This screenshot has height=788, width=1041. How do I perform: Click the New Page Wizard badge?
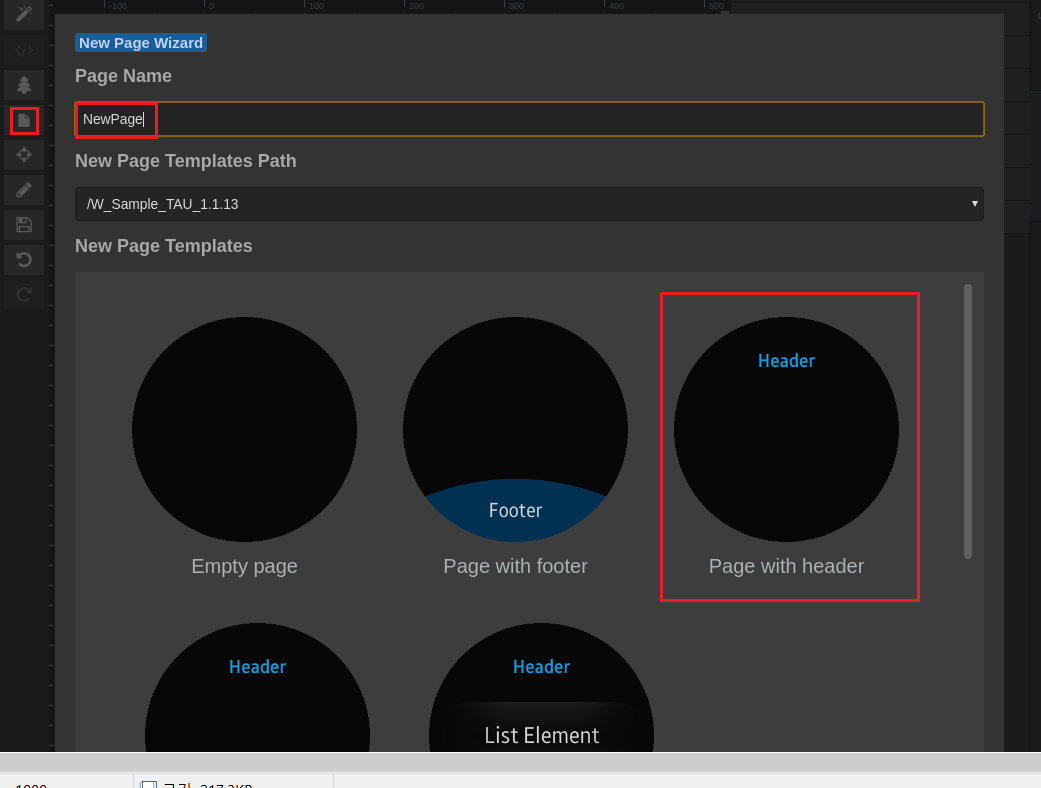tap(140, 42)
